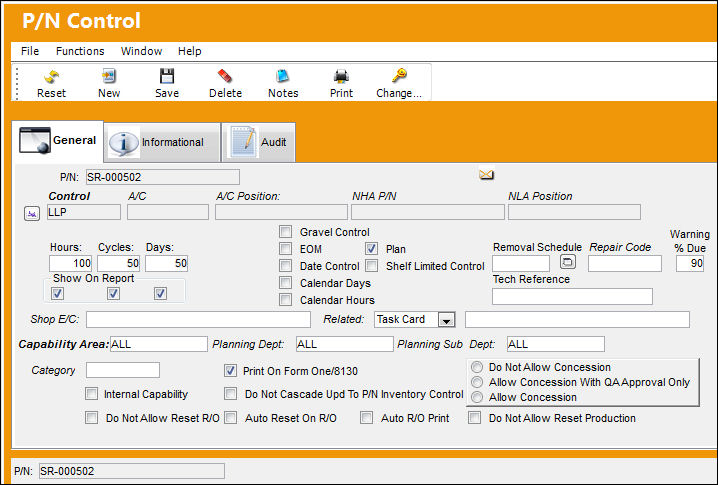Image resolution: width=718 pixels, height=485 pixels.
Task: Open the Help menu
Action: [x=189, y=51]
